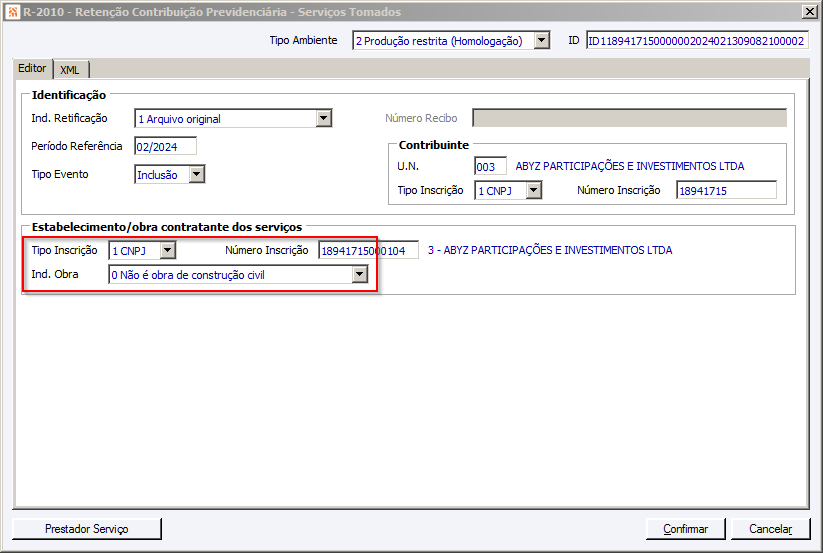The image size is (823, 553).
Task: Click the U.N. label
Action: [x=408, y=166]
